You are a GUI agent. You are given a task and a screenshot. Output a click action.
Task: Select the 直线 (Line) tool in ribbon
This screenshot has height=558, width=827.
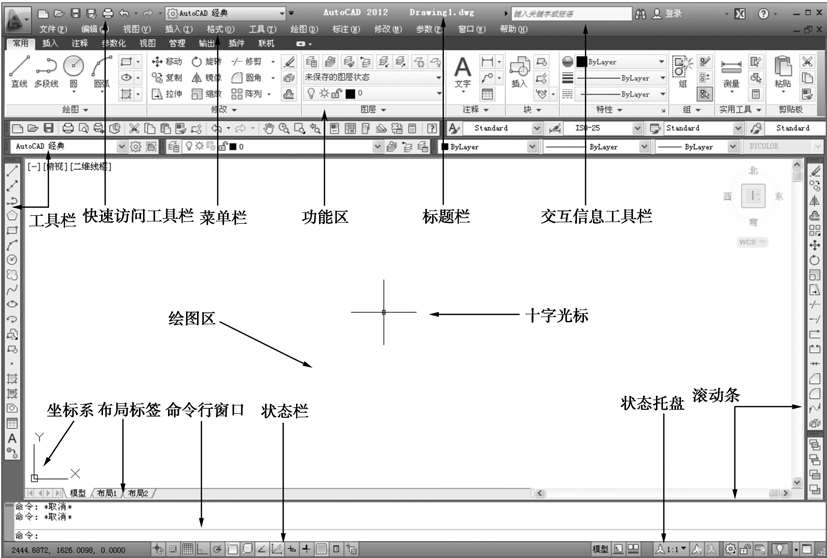click(19, 72)
